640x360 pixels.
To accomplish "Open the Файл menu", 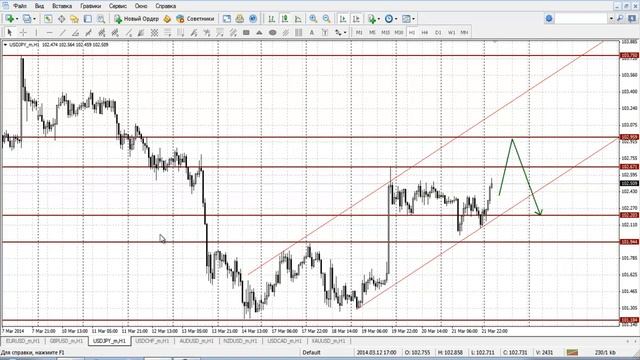I will coord(20,6).
